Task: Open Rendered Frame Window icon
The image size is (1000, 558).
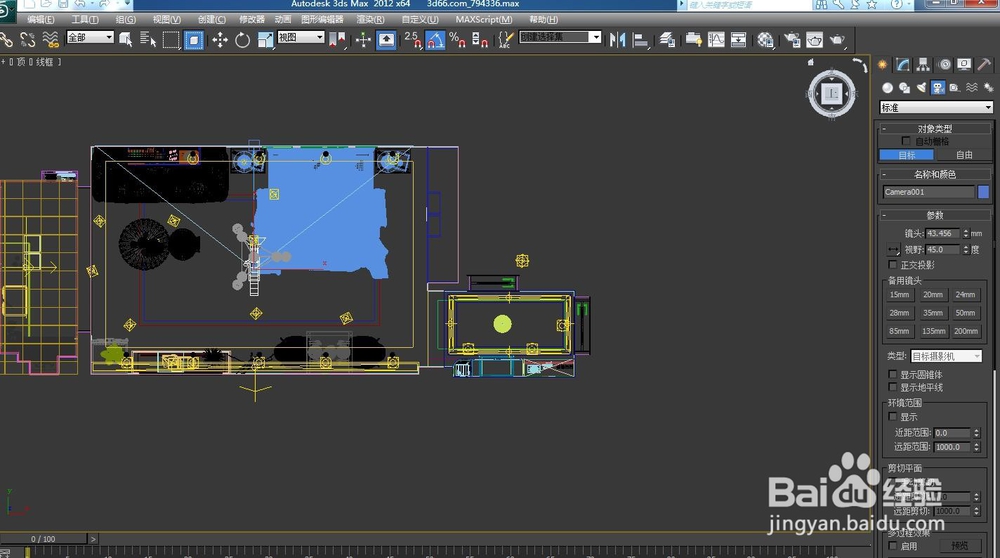Action: point(814,40)
